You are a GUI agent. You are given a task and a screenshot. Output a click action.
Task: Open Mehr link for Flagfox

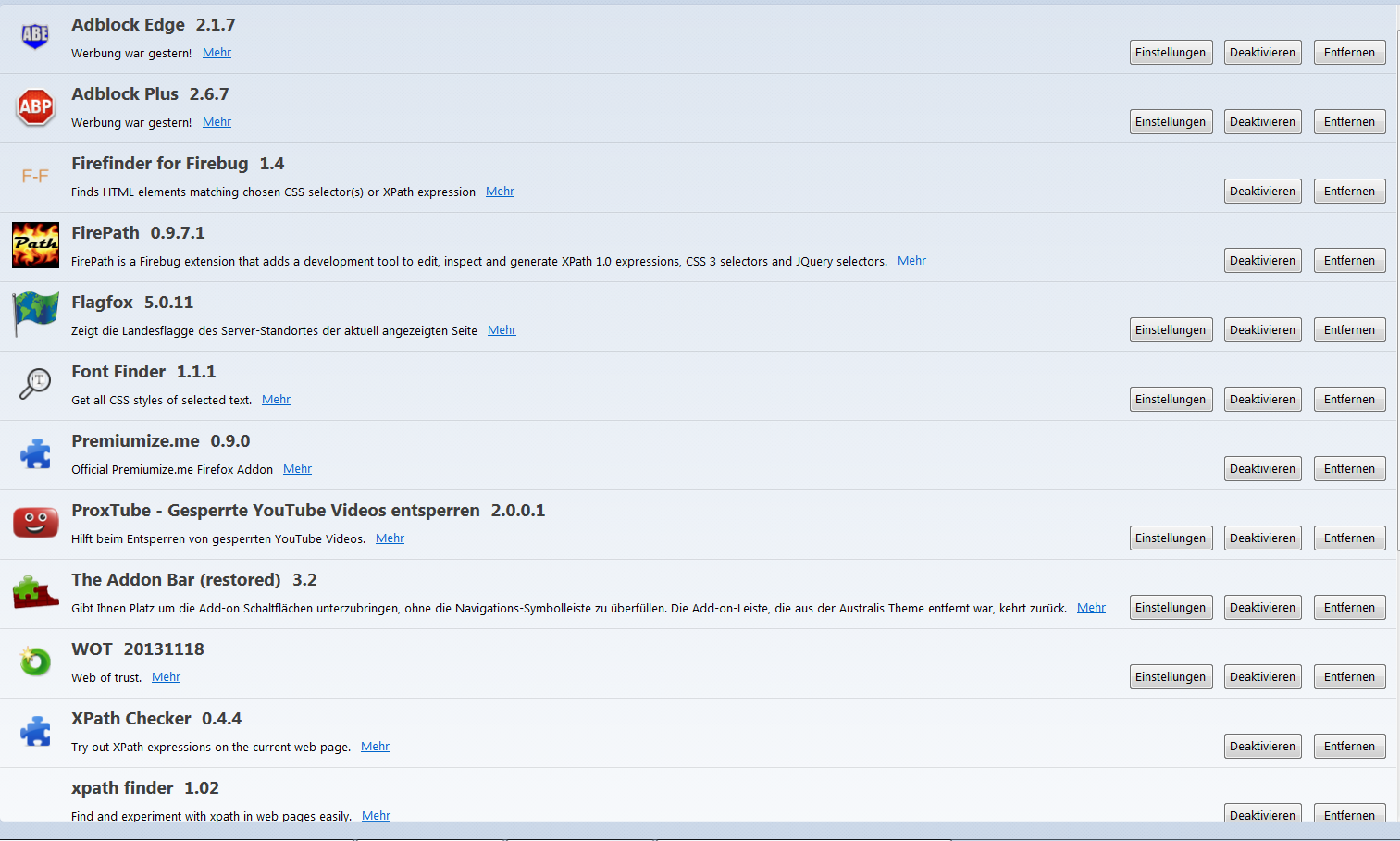tap(502, 330)
